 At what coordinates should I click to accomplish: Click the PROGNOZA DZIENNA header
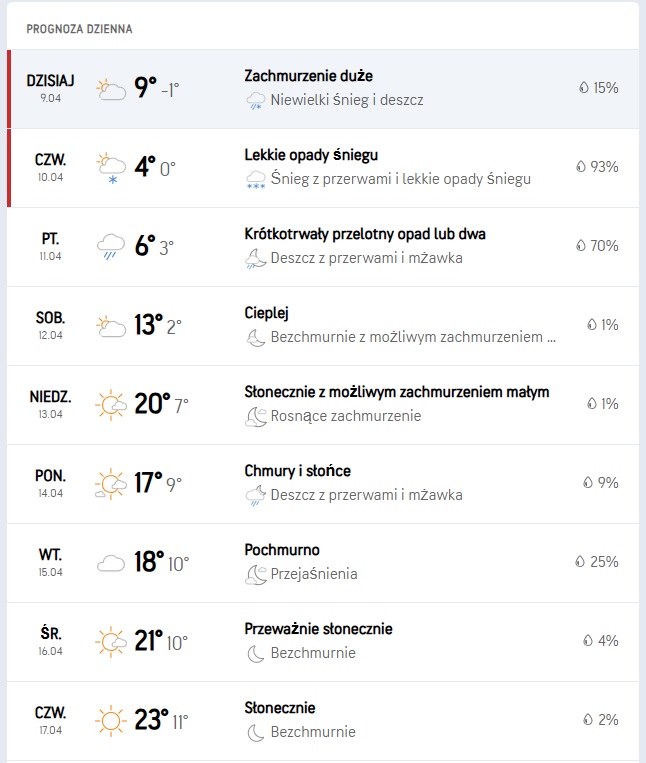(x=79, y=29)
